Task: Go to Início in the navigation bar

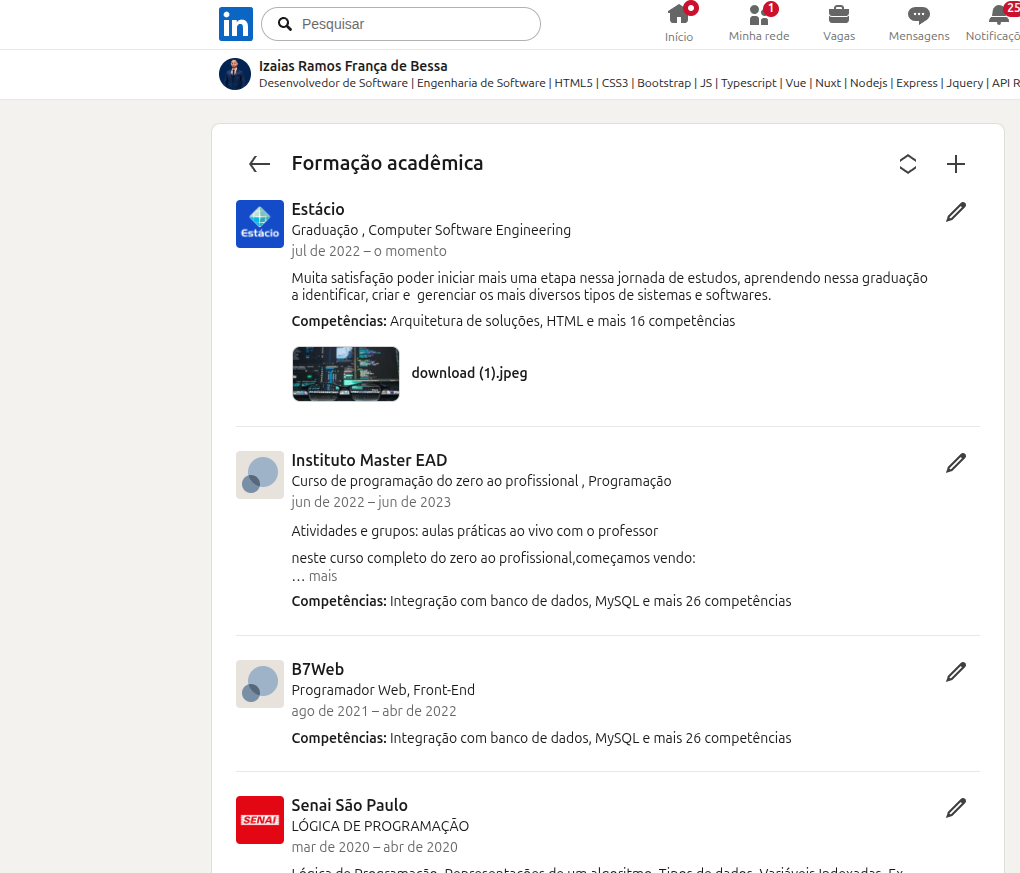Action: tap(678, 23)
